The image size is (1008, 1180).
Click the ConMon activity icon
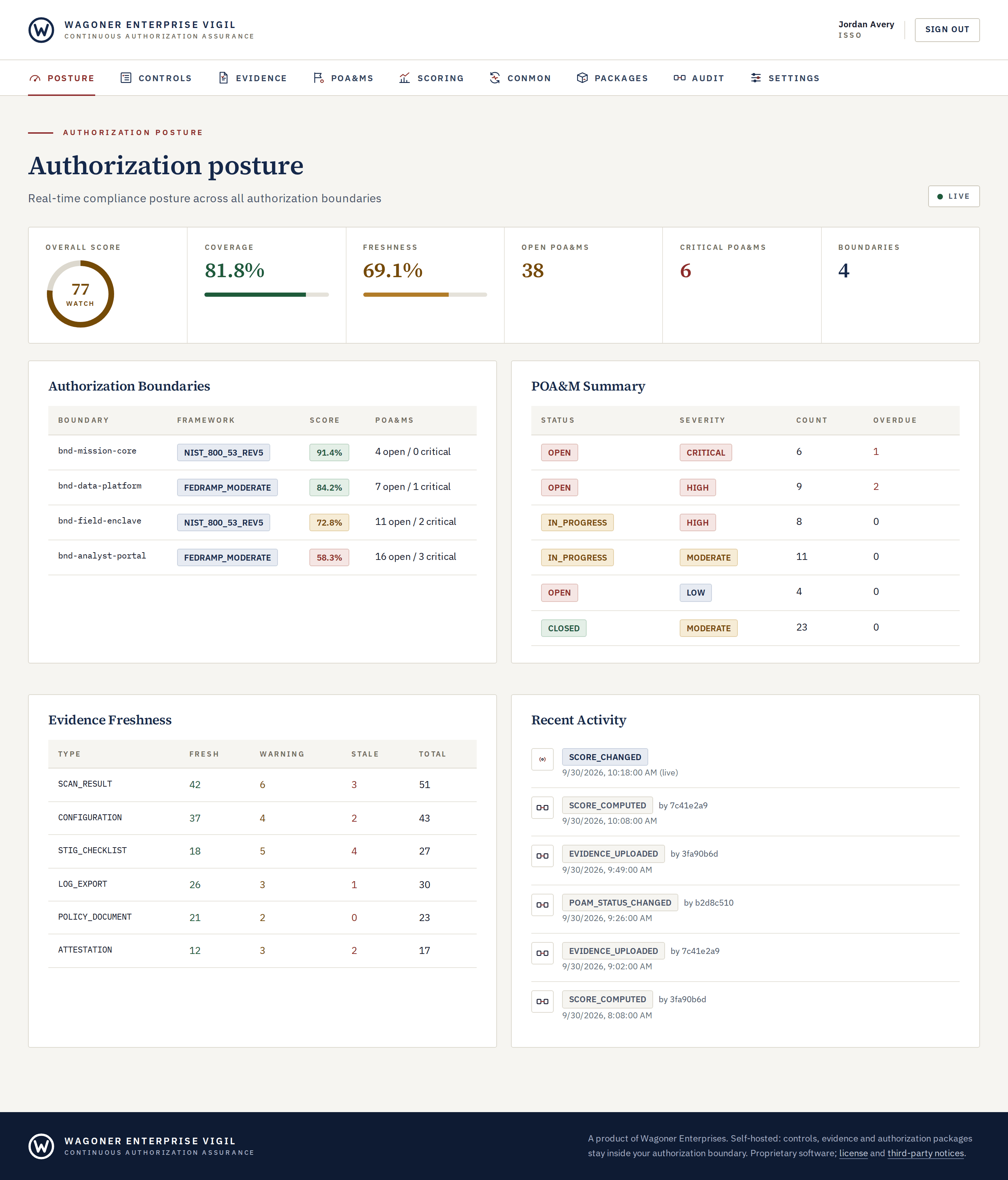[495, 78]
